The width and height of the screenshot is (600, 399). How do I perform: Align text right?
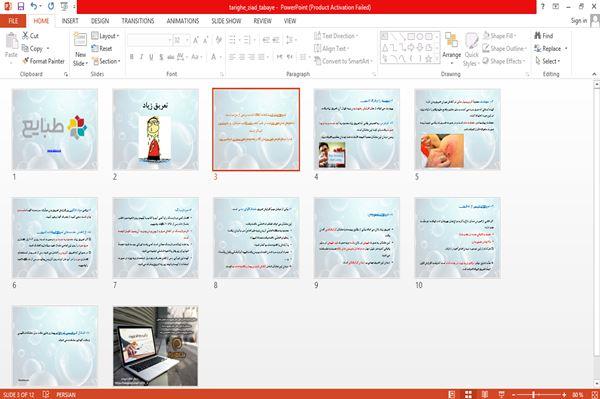coord(251,57)
